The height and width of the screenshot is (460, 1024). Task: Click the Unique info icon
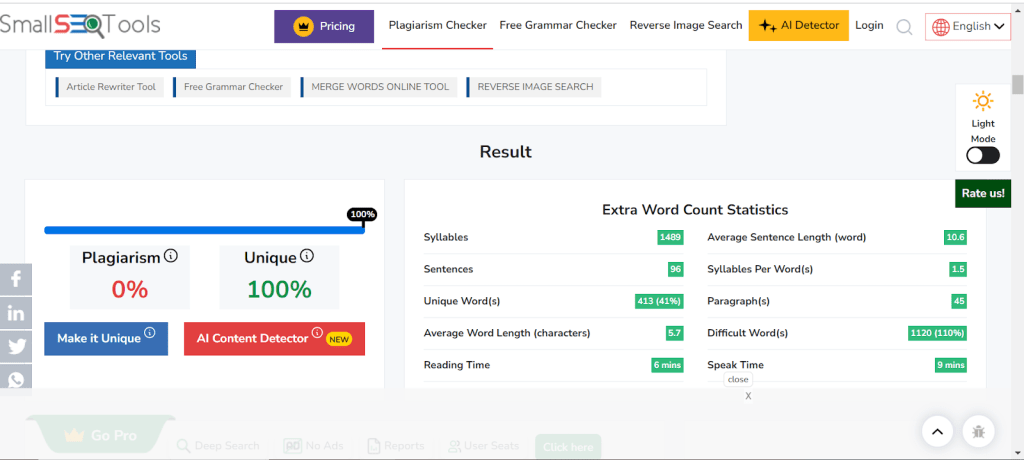click(307, 256)
